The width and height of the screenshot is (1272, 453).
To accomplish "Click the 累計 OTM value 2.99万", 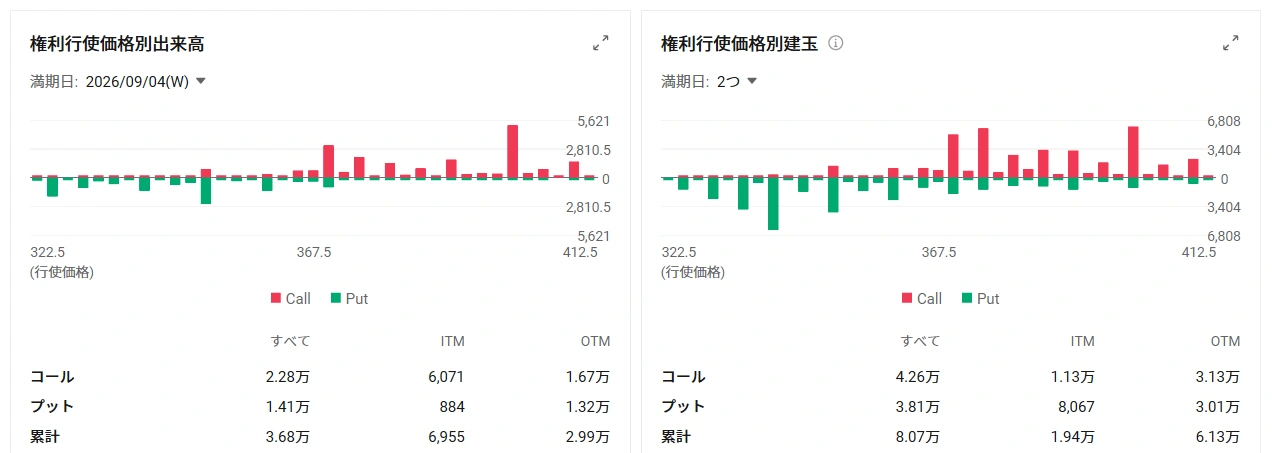I will [x=588, y=436].
